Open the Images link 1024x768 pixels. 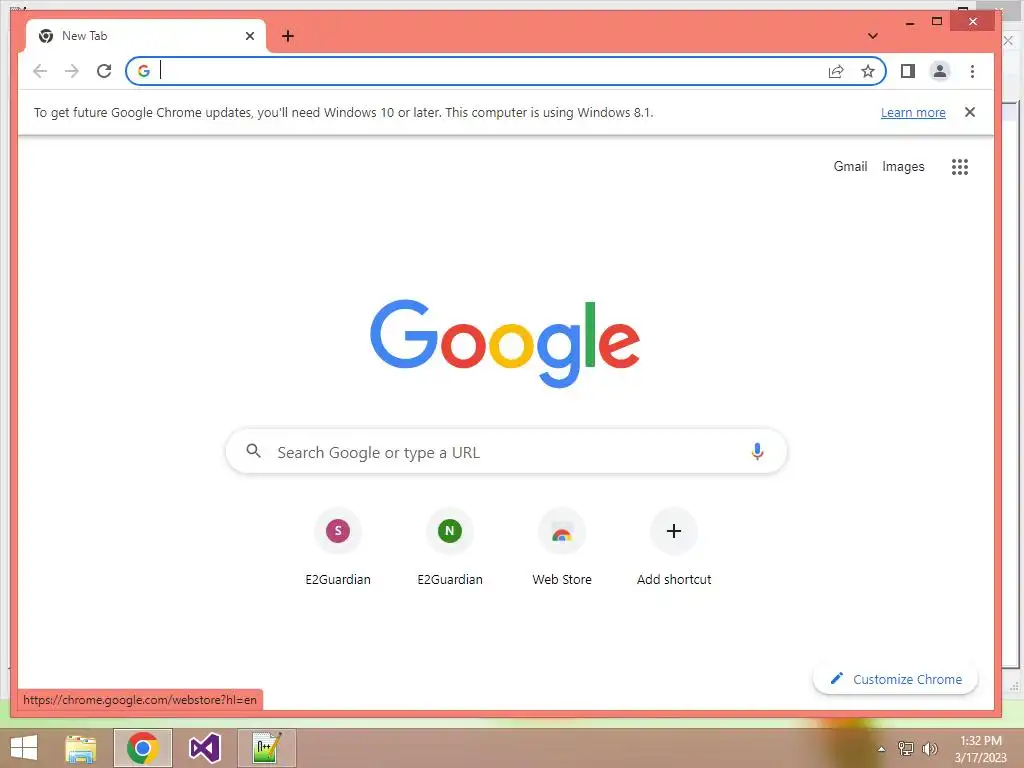tap(903, 167)
